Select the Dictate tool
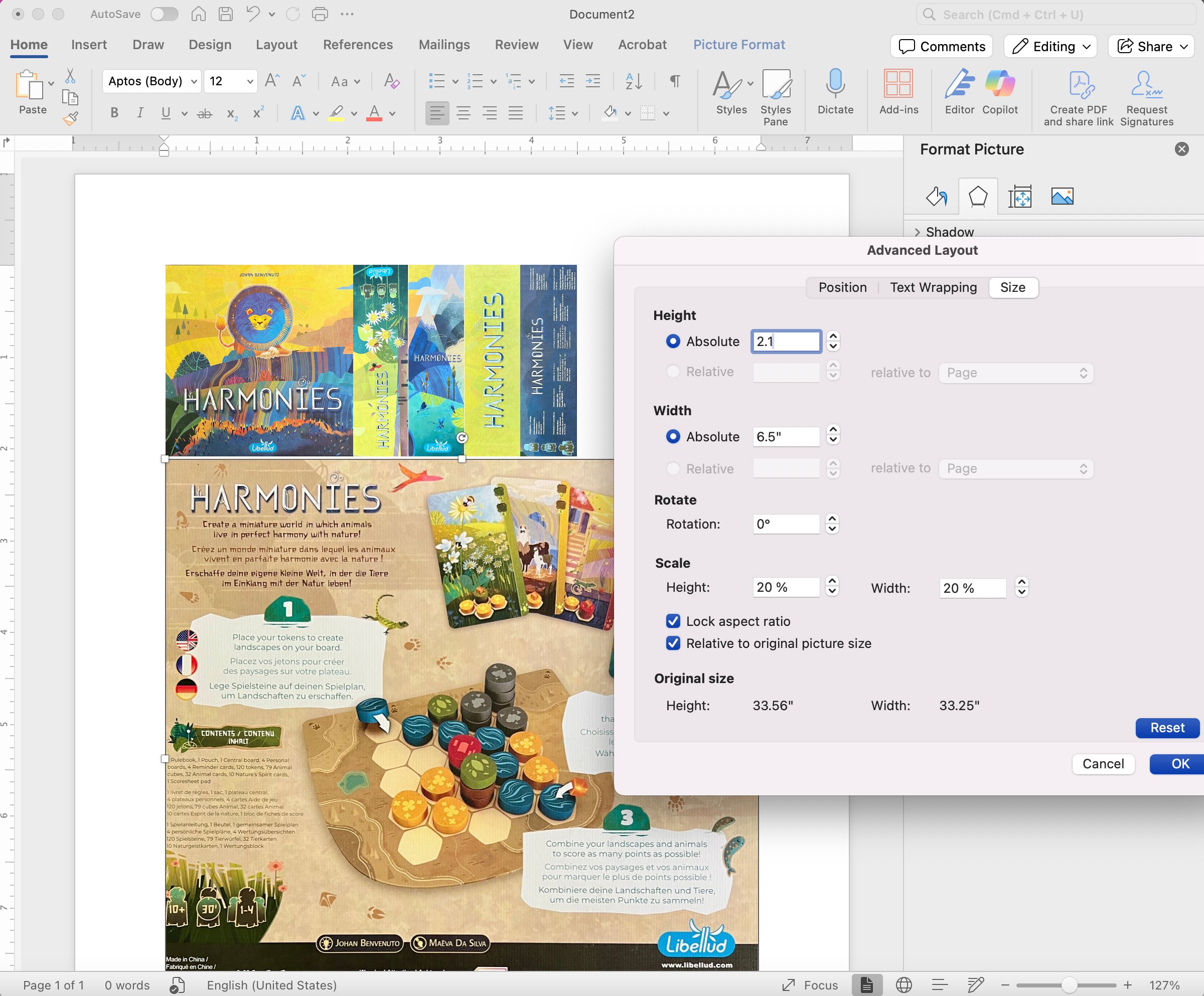The image size is (1204, 996). tap(835, 95)
